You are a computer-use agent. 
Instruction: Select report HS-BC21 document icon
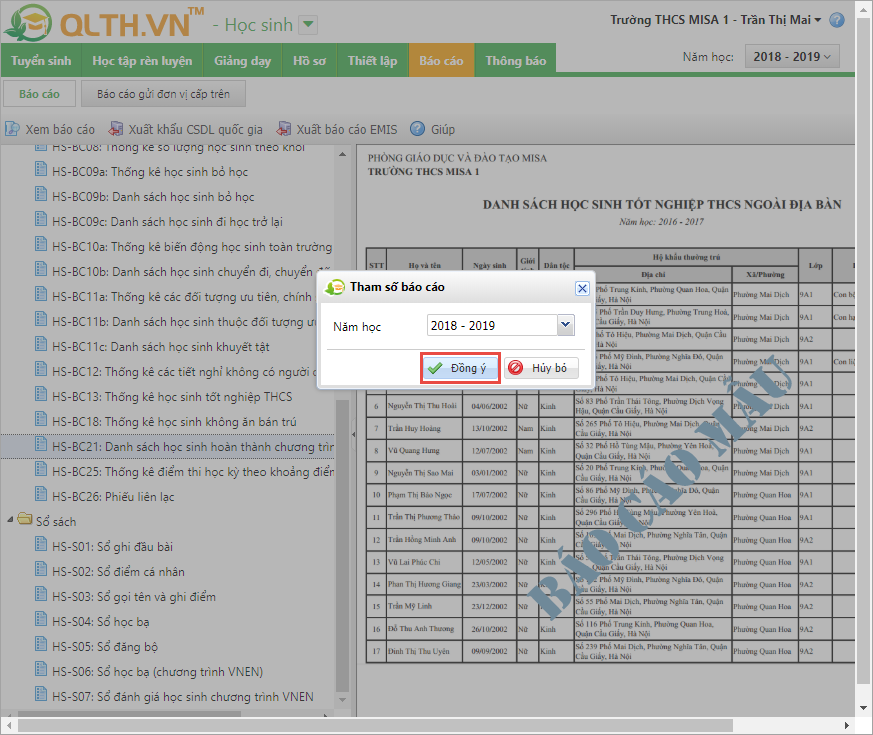coord(41,444)
